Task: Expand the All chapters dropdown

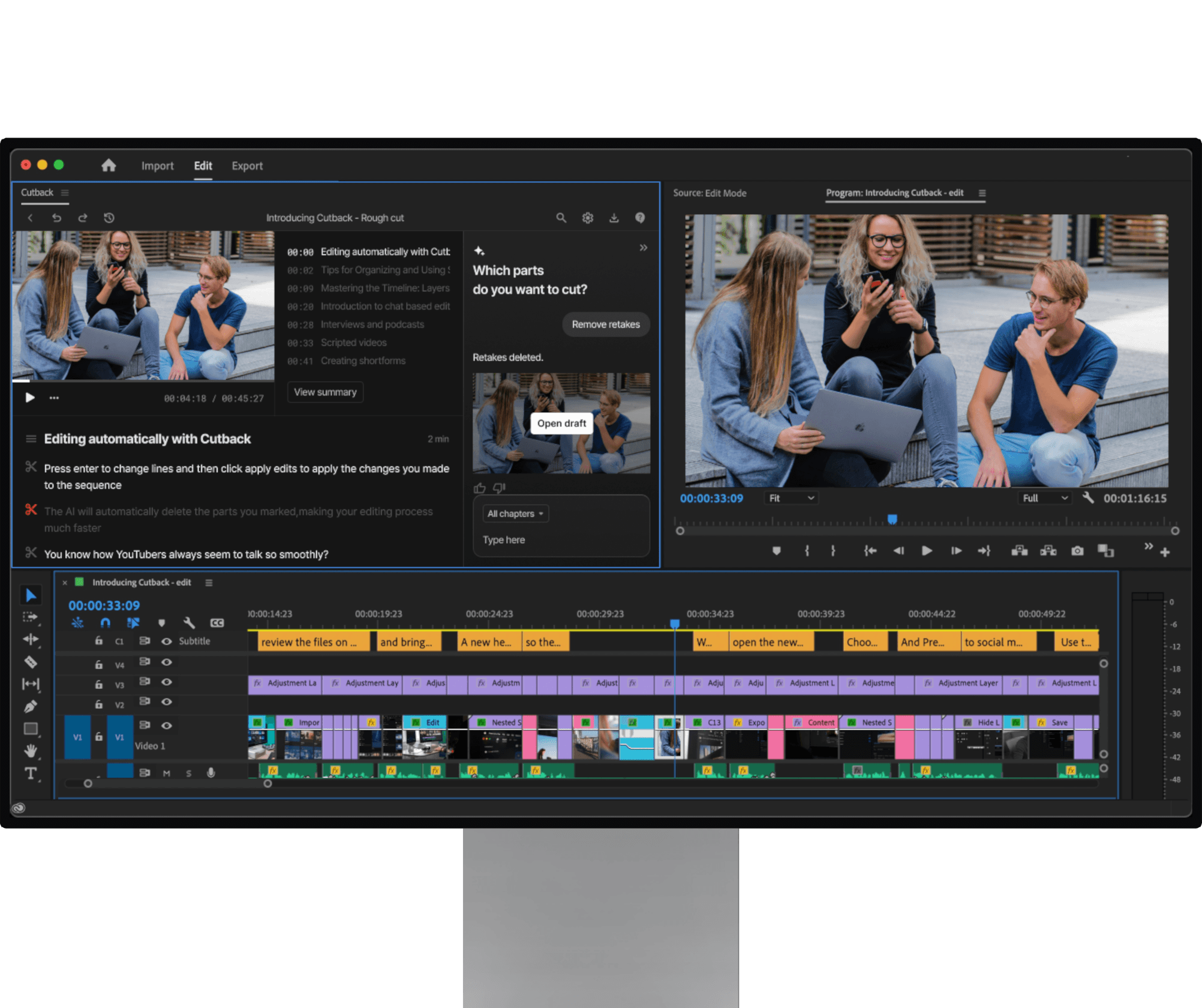Action: pos(515,513)
